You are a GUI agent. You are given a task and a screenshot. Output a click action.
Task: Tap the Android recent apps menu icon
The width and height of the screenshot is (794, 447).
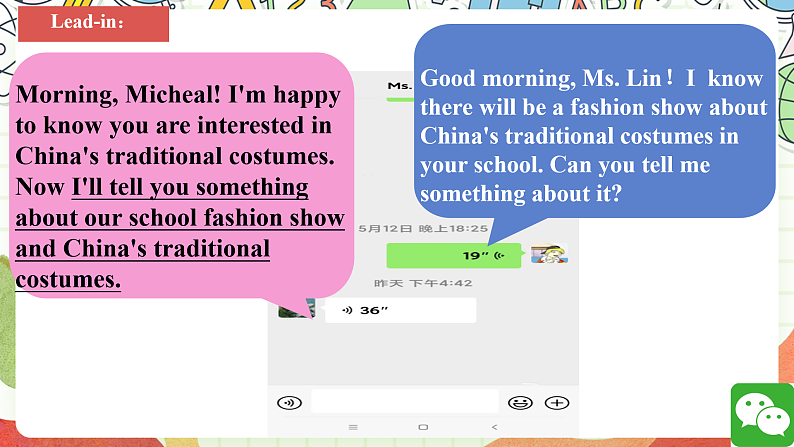(x=353, y=427)
